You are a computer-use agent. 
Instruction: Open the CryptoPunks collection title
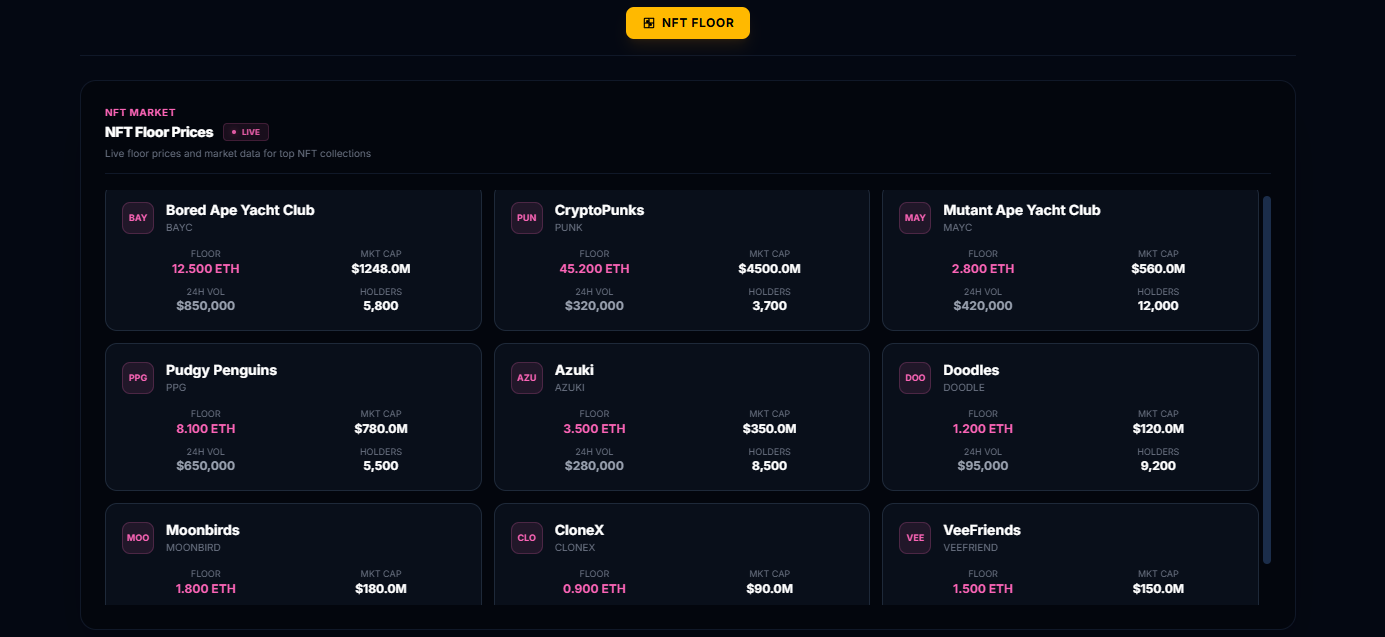600,210
